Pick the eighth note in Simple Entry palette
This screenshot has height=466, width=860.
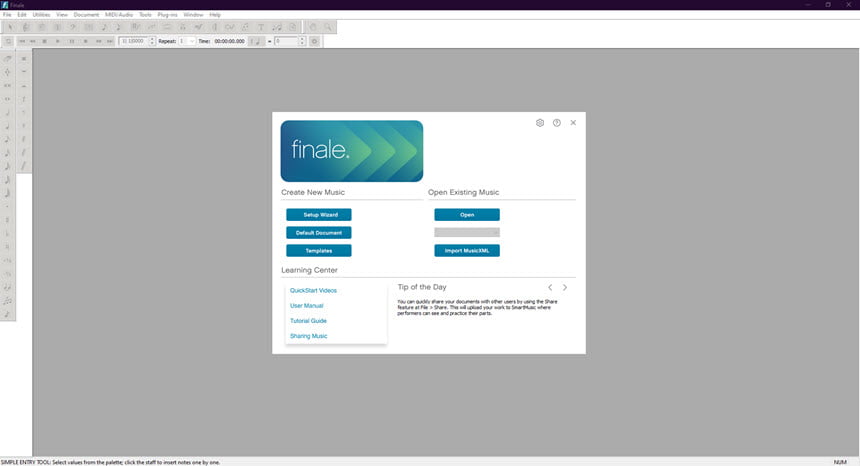click(7, 139)
